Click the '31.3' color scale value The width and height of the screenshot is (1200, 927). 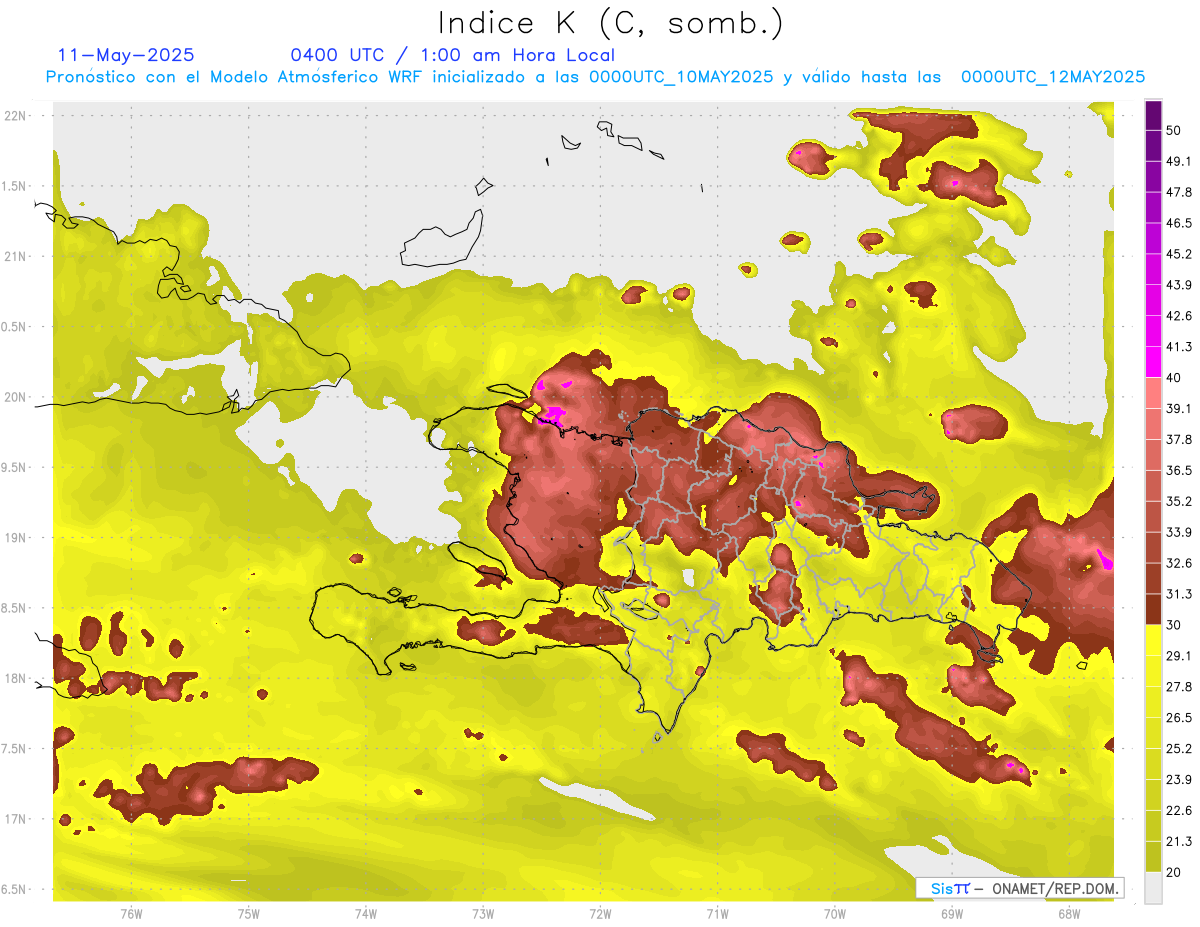tap(1179, 594)
